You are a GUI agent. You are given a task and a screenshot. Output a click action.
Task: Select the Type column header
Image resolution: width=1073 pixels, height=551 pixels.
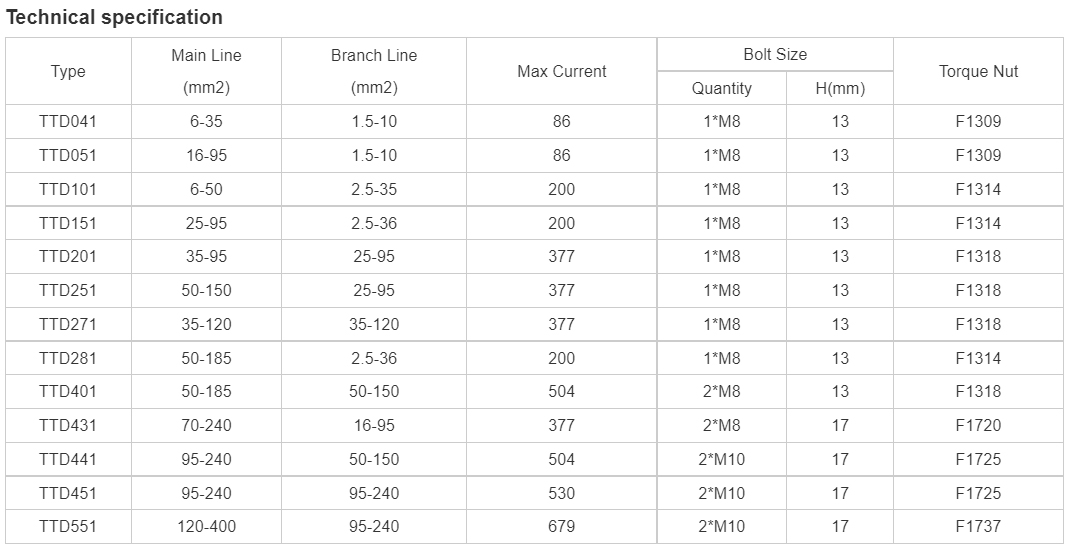pyautogui.click(x=68, y=71)
